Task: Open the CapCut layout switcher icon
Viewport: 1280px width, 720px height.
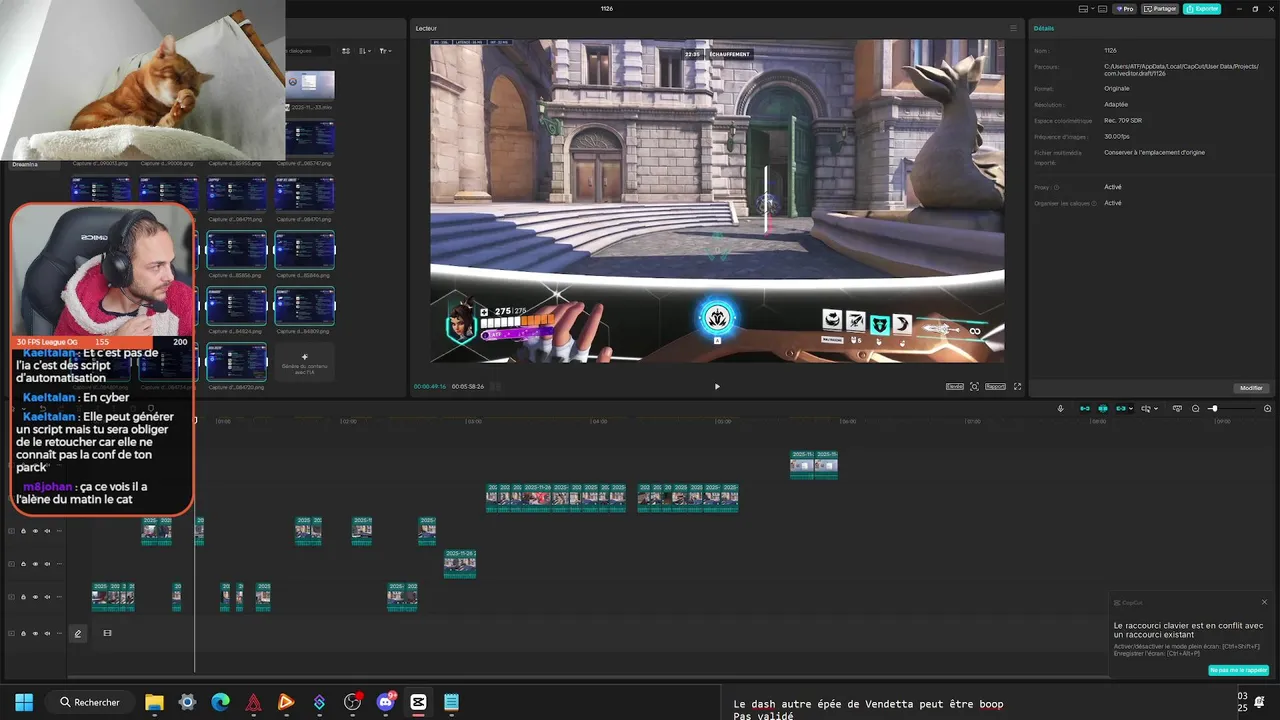Action: click(1083, 9)
